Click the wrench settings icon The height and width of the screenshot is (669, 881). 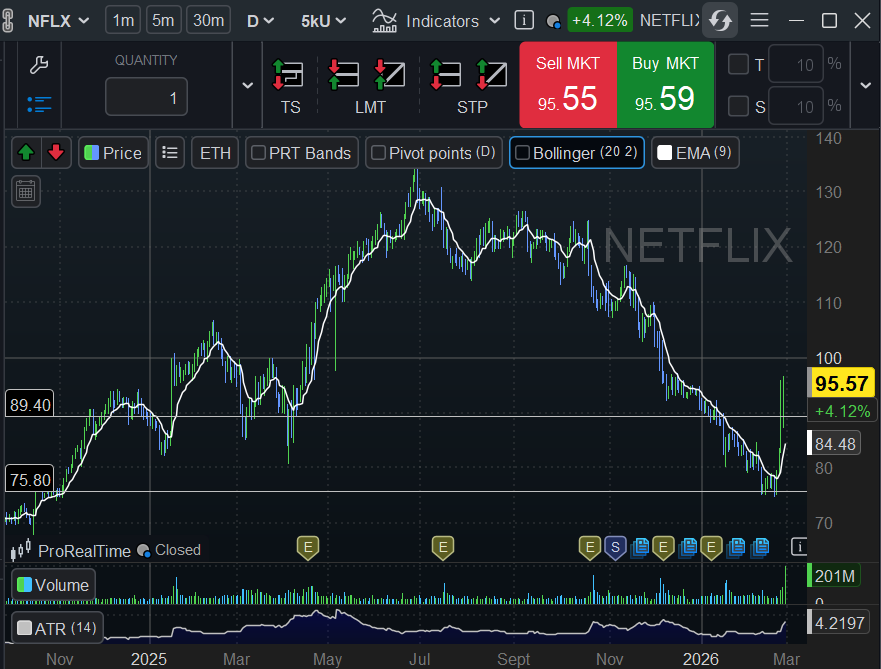click(39, 66)
